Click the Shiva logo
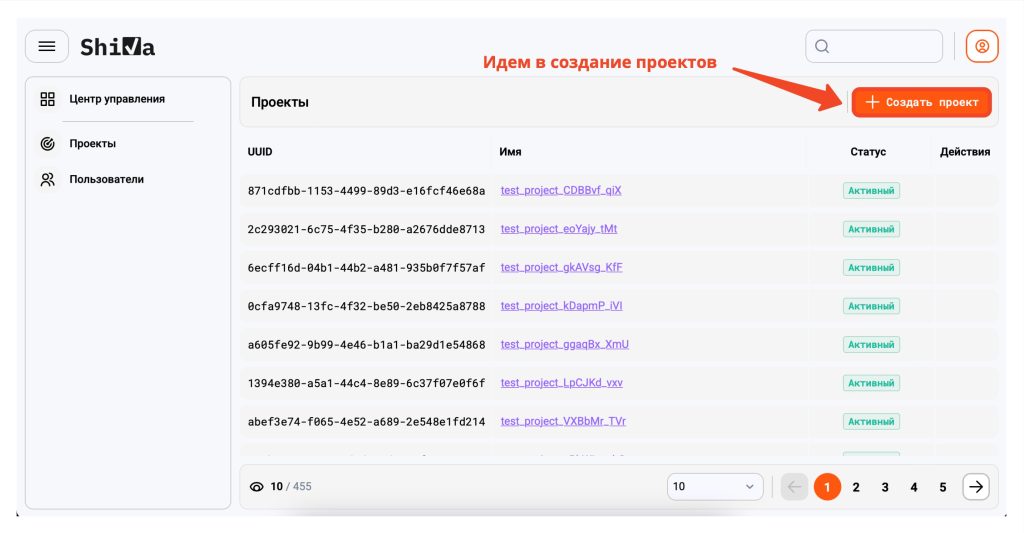The width and height of the screenshot is (1024, 533). pyautogui.click(x=117, y=47)
